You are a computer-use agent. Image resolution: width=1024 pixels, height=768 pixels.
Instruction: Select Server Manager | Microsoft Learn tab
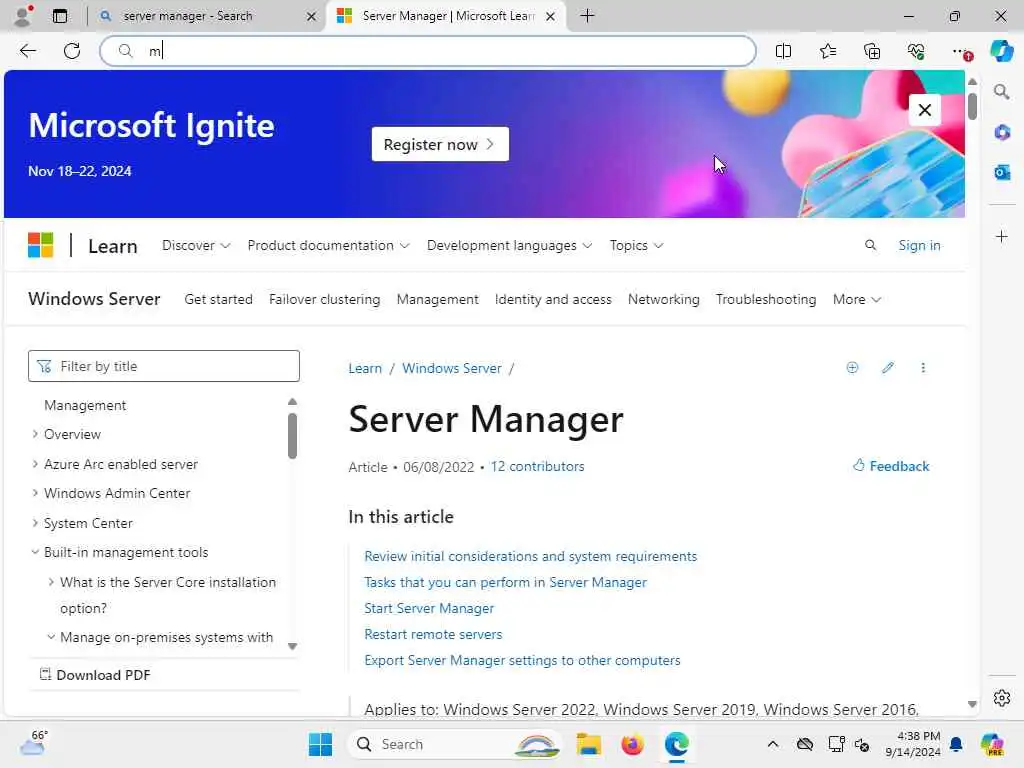pos(446,16)
